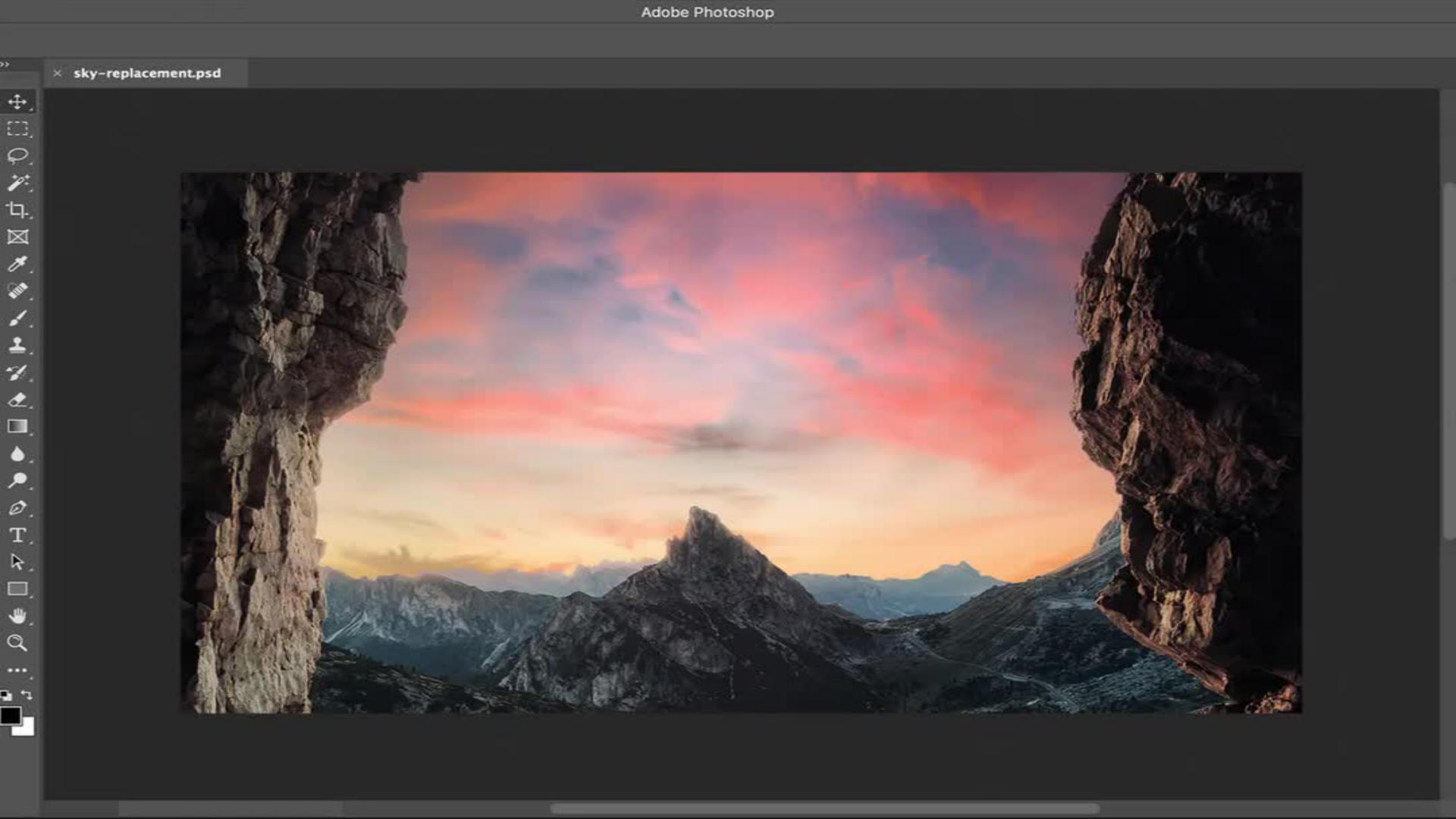The width and height of the screenshot is (1456, 819).
Task: Reset default foreground and background colors
Action: pyautogui.click(x=6, y=695)
